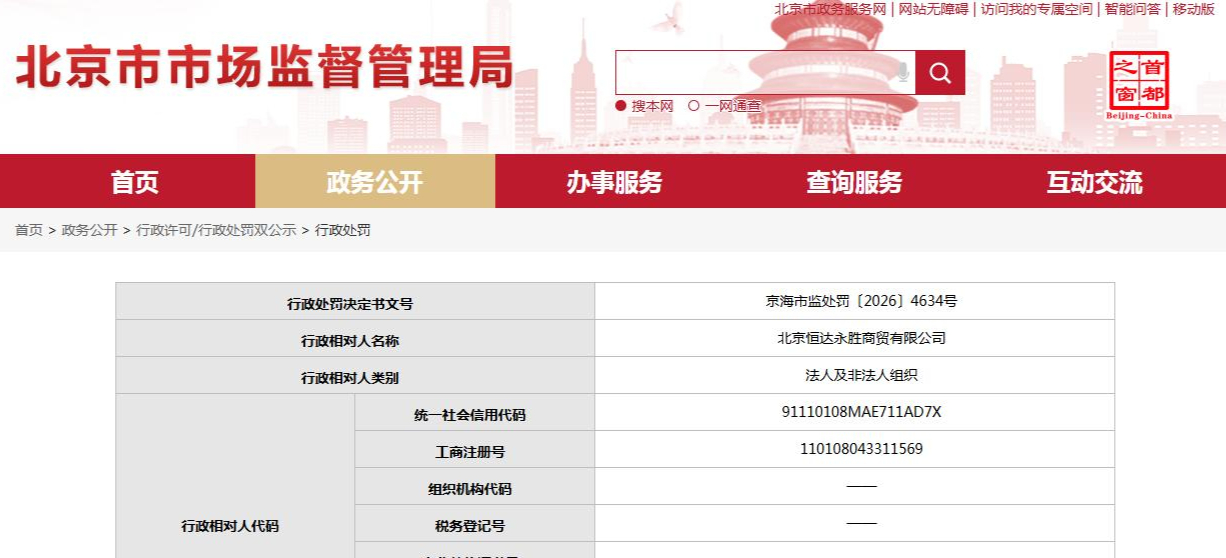Click the 行政相对人代码 row header
Viewport: 1226px width, 558px height.
235,476
